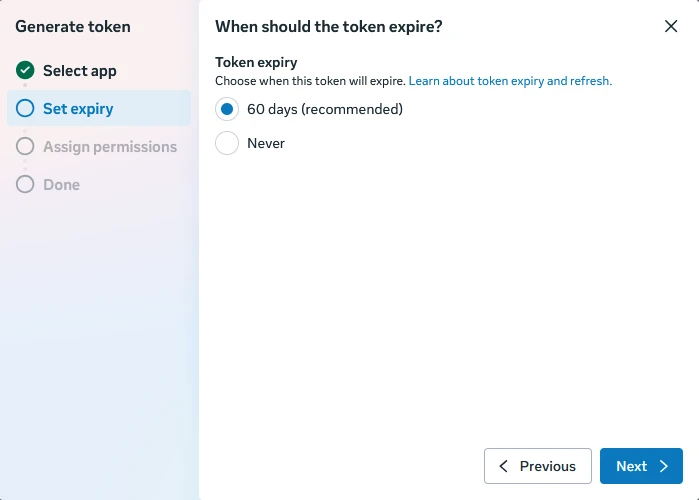Click the "60 days (recommended)" label text
The width and height of the screenshot is (699, 500).
[325, 109]
